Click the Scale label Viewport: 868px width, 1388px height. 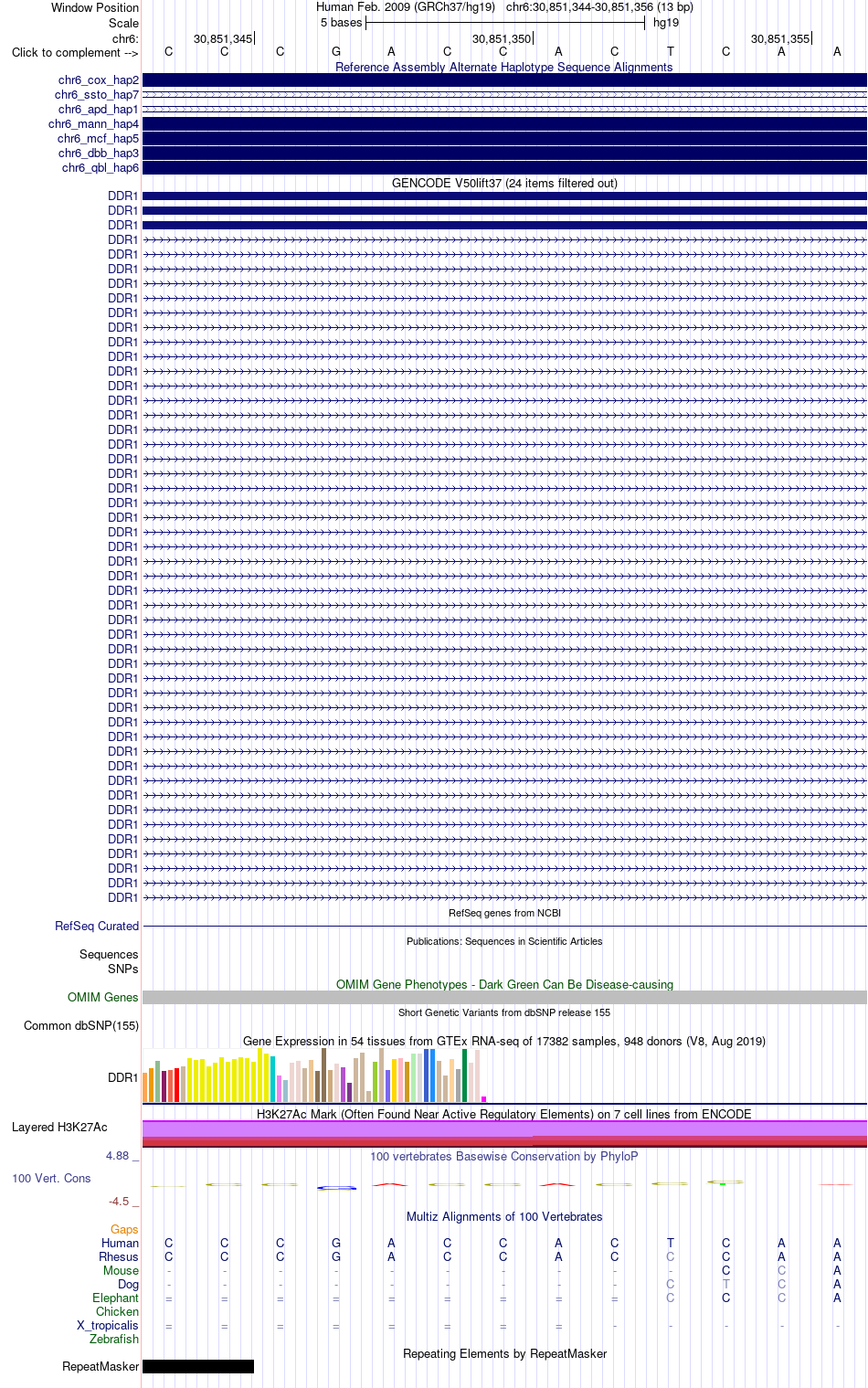[123, 23]
